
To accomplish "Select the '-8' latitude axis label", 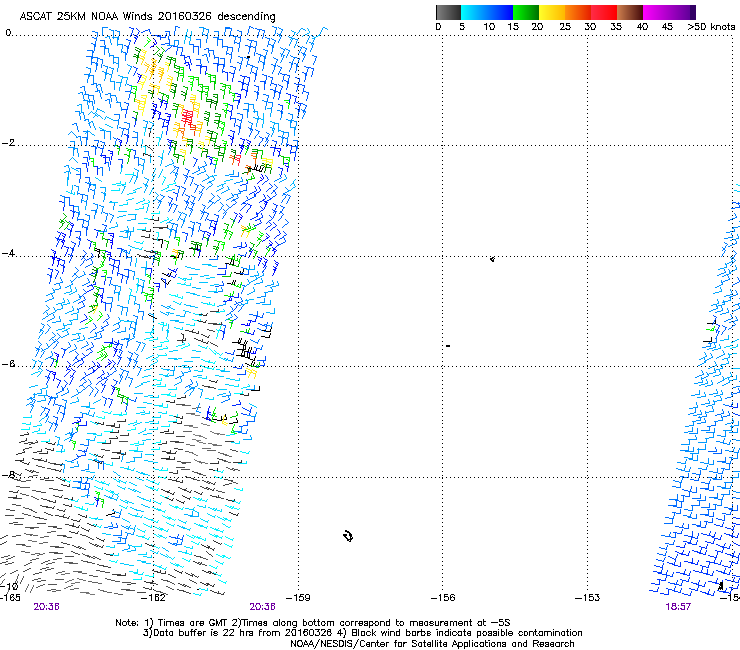I will (x=8, y=475).
